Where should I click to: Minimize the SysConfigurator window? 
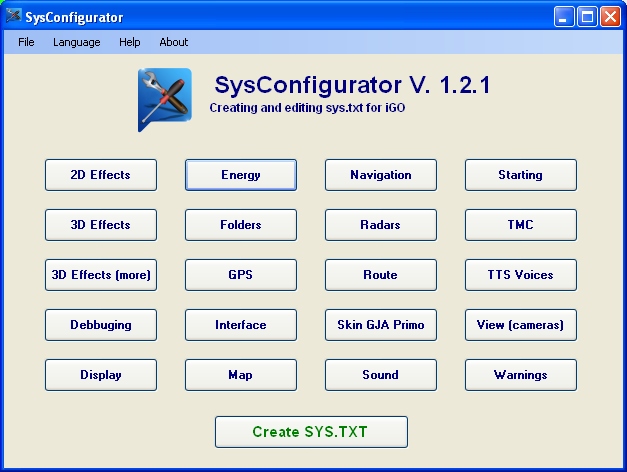564,17
